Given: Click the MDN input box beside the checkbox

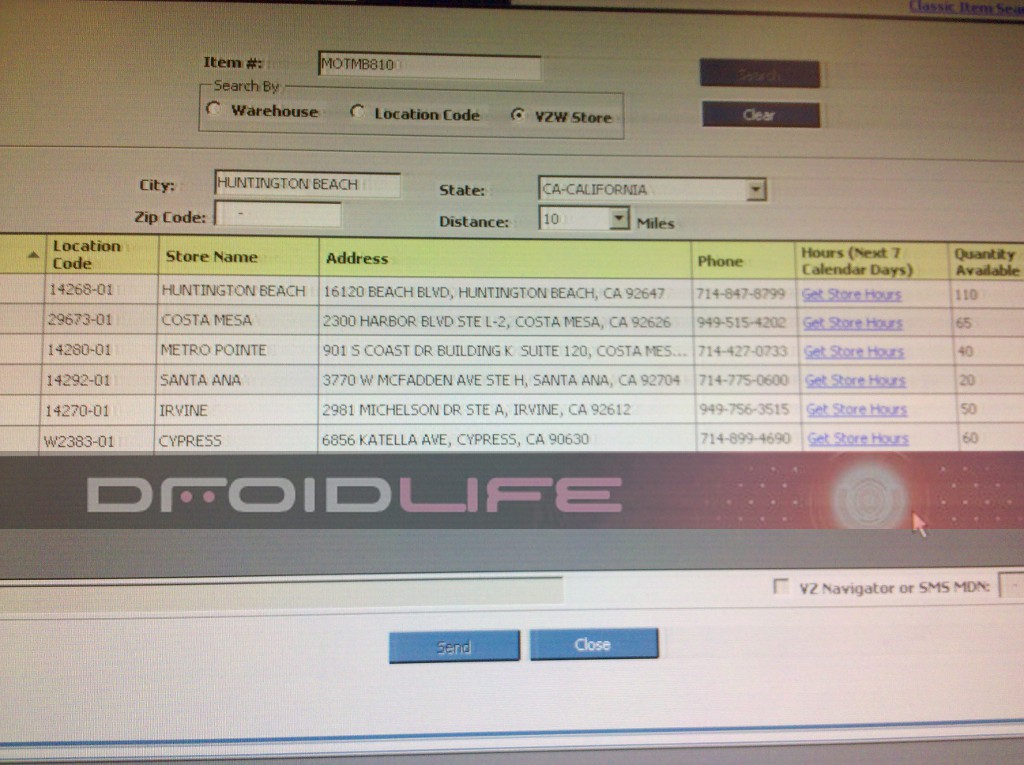Looking at the screenshot, I should point(1012,585).
